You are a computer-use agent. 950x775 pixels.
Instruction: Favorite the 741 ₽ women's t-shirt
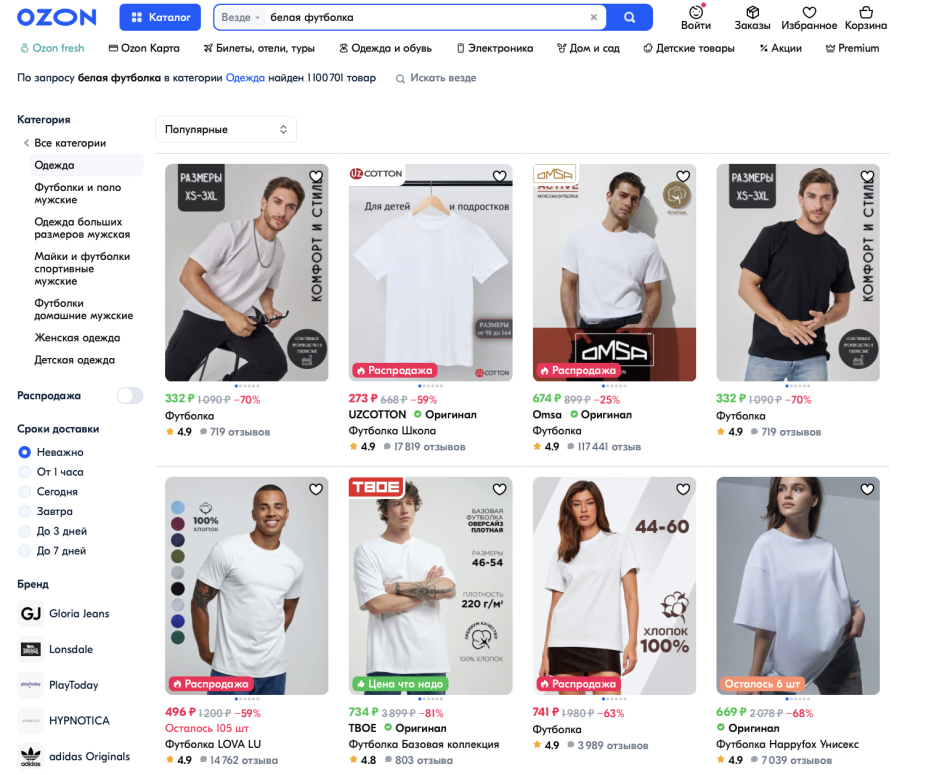point(683,489)
